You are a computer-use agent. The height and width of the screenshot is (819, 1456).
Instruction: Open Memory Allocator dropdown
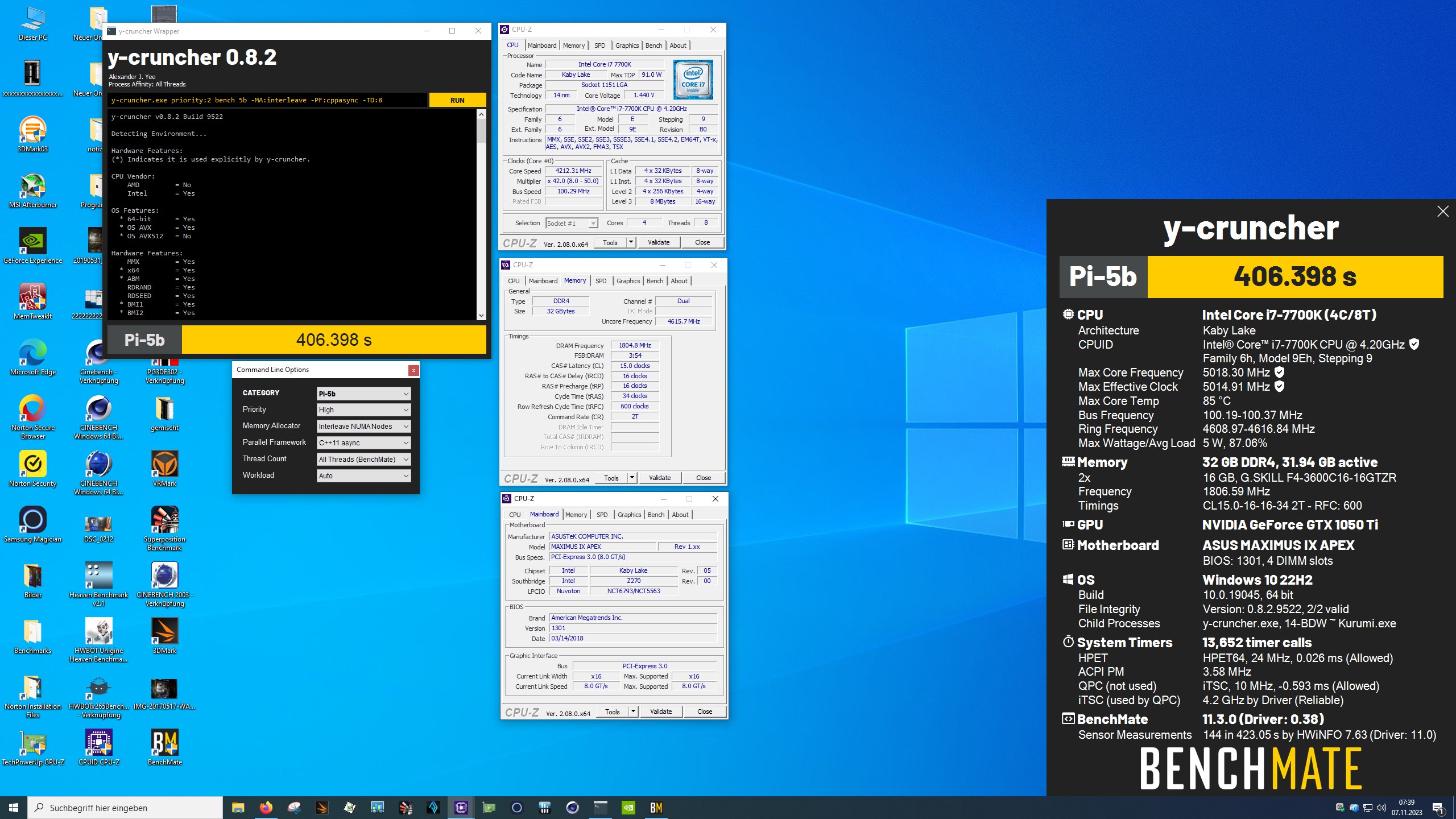pos(363,426)
